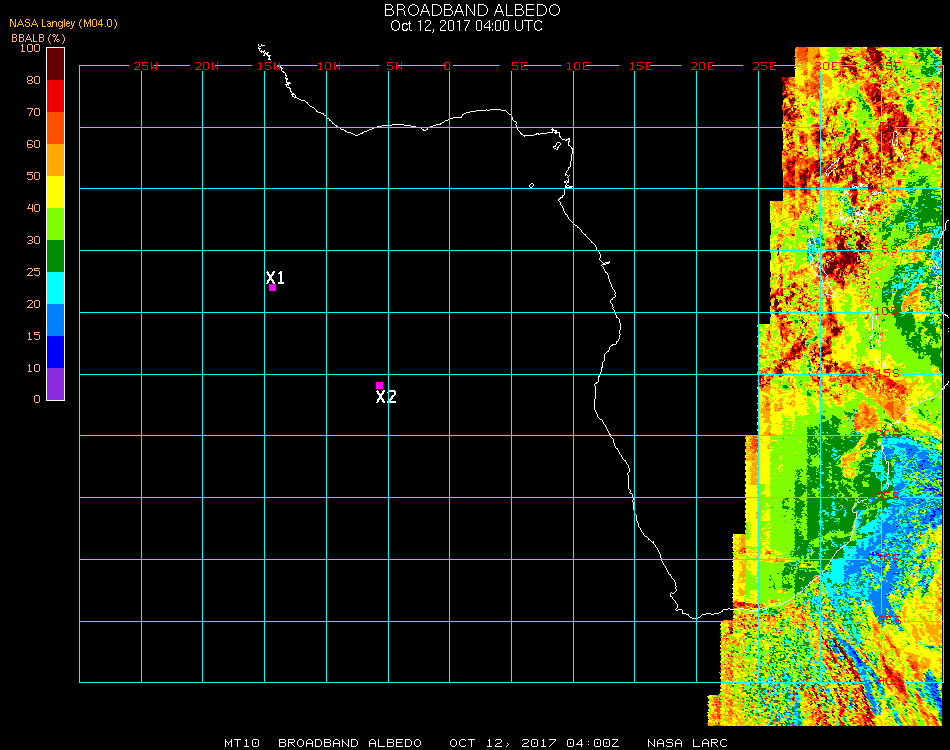Click the 10W longitude label
The image size is (950, 750).
coord(329,66)
